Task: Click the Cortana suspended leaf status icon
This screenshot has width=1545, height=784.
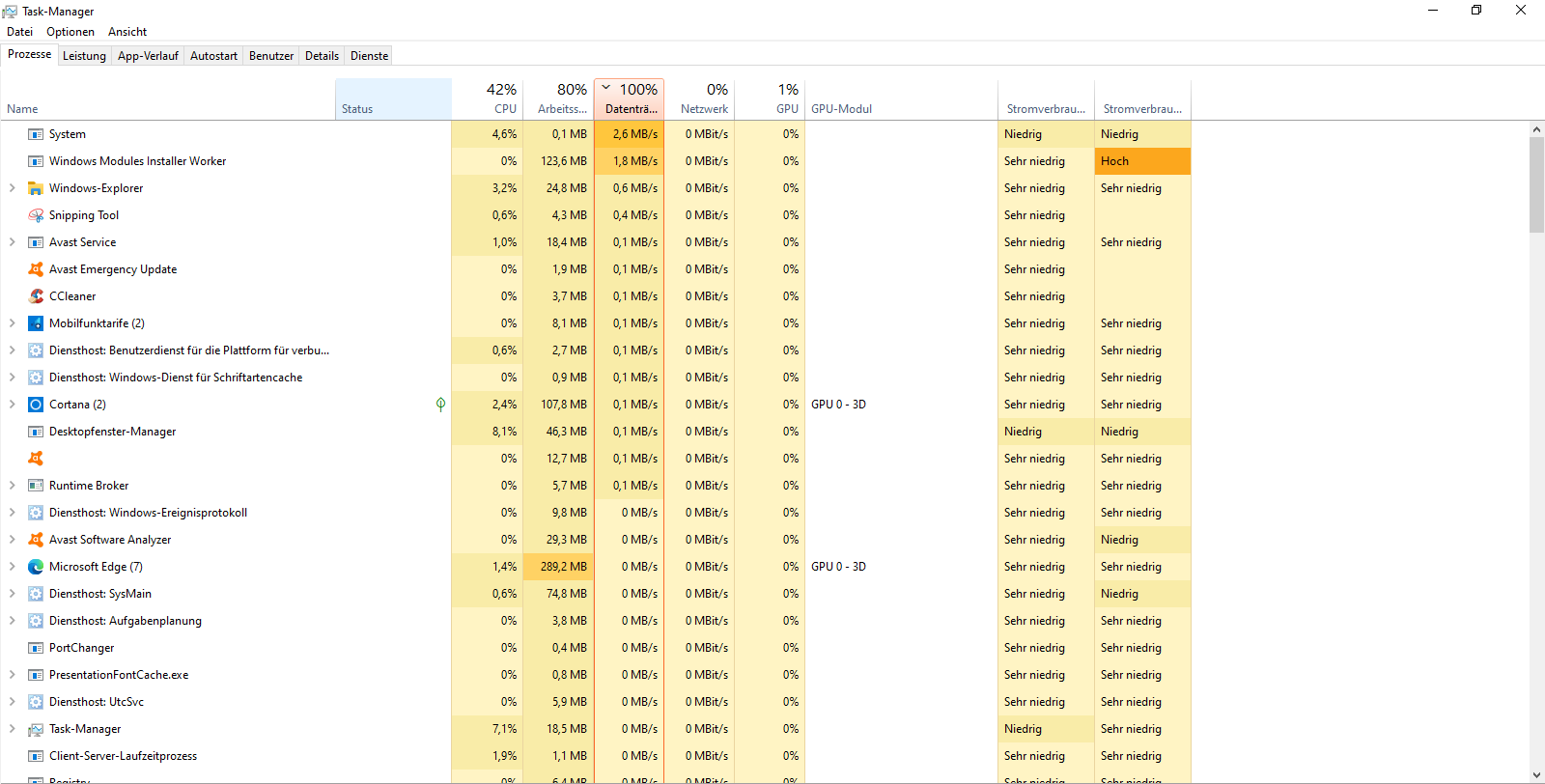Action: coord(440,405)
